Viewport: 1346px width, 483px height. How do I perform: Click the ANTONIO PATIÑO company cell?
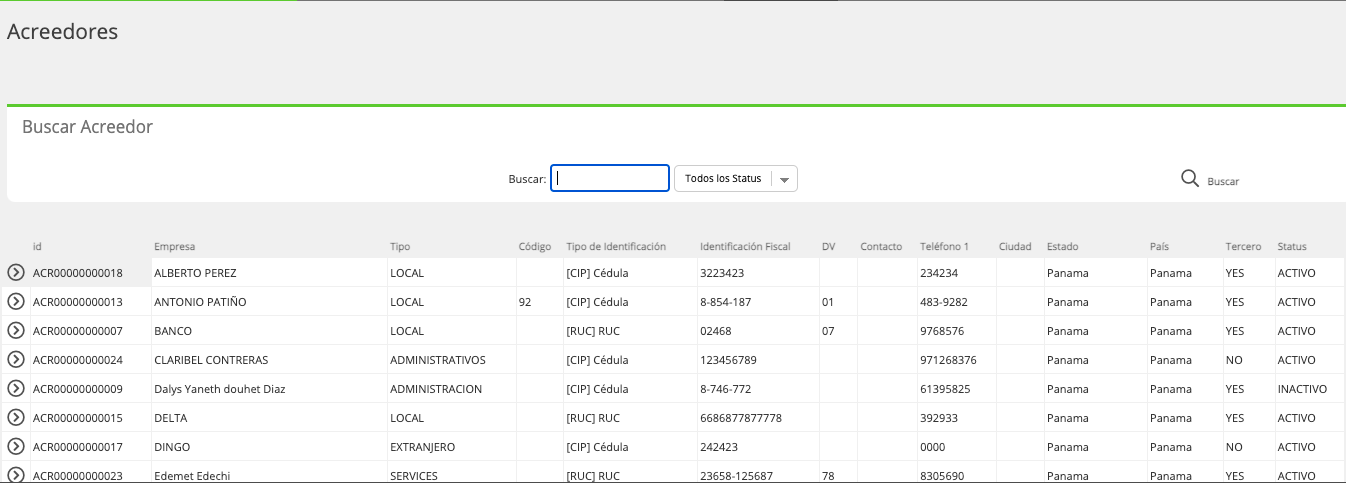[x=269, y=301]
